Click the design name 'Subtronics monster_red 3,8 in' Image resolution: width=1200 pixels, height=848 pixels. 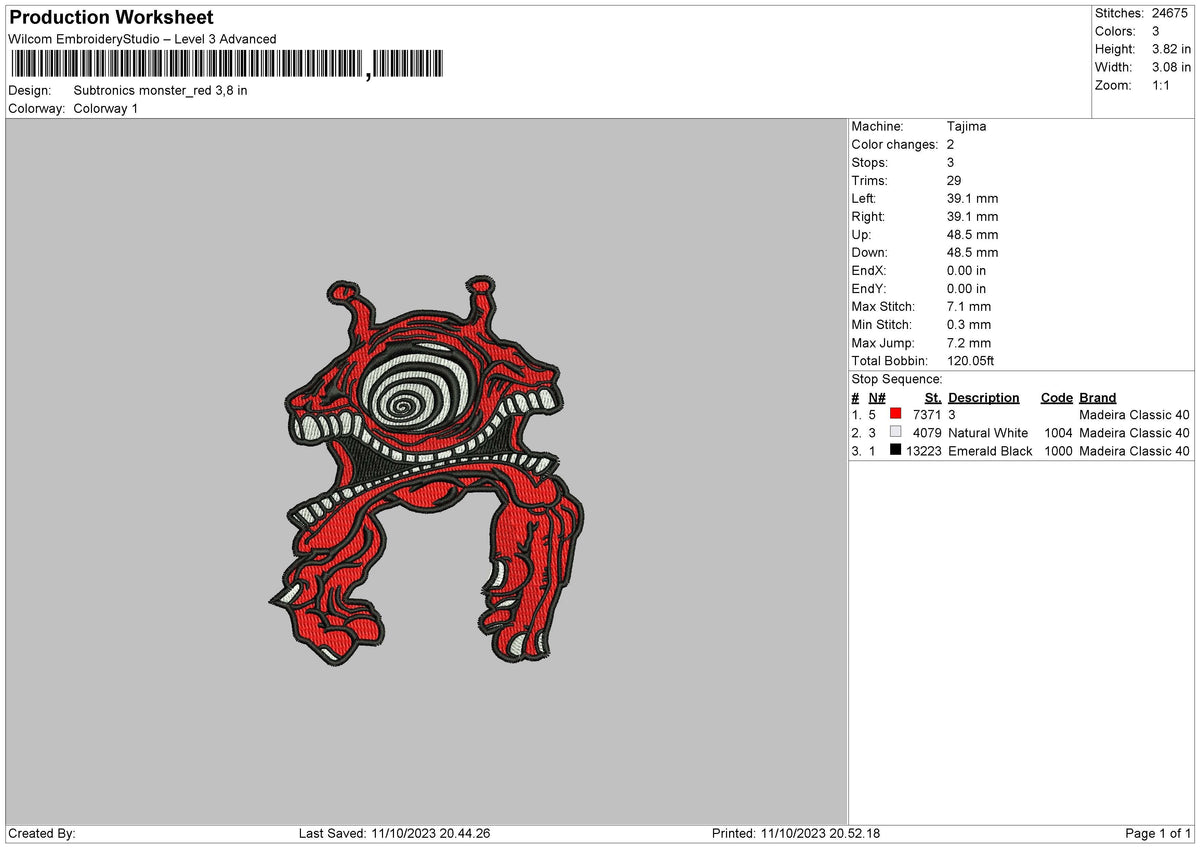[x=160, y=90]
